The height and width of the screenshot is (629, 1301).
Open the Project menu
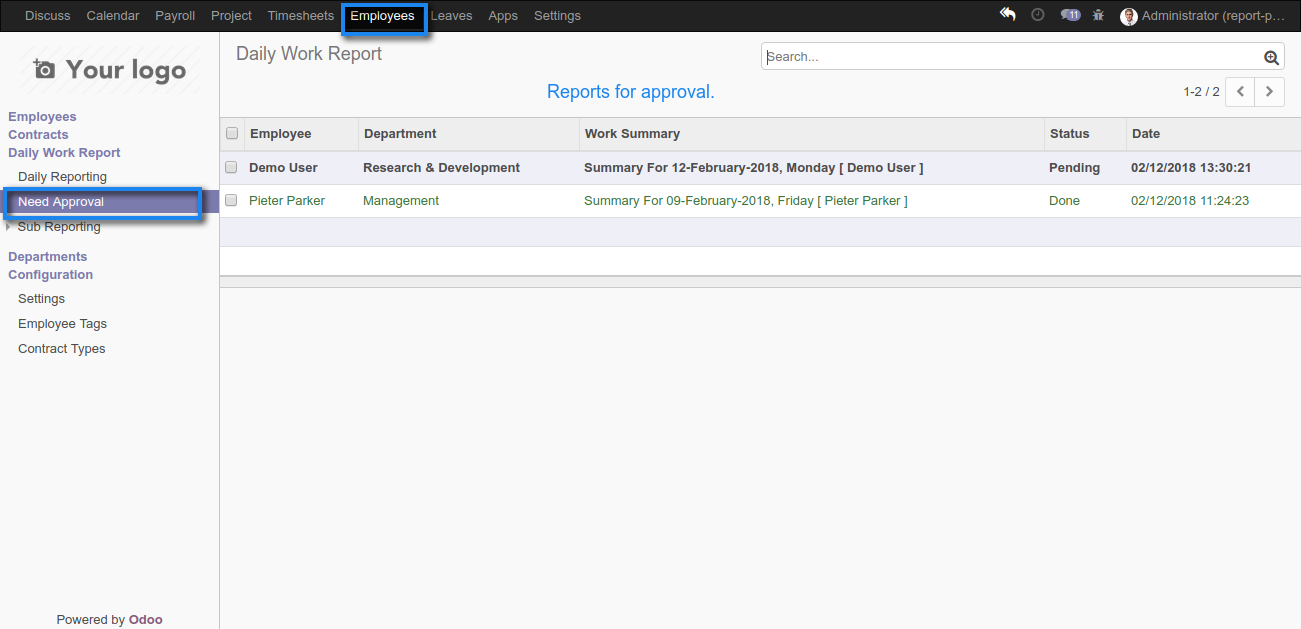[231, 16]
